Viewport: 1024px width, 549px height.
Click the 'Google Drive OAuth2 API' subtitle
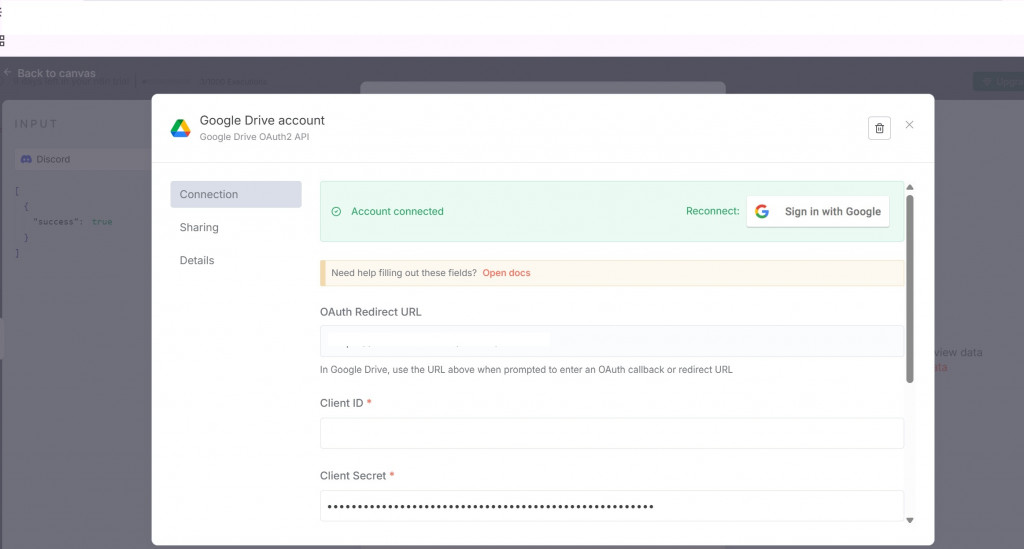(254, 136)
